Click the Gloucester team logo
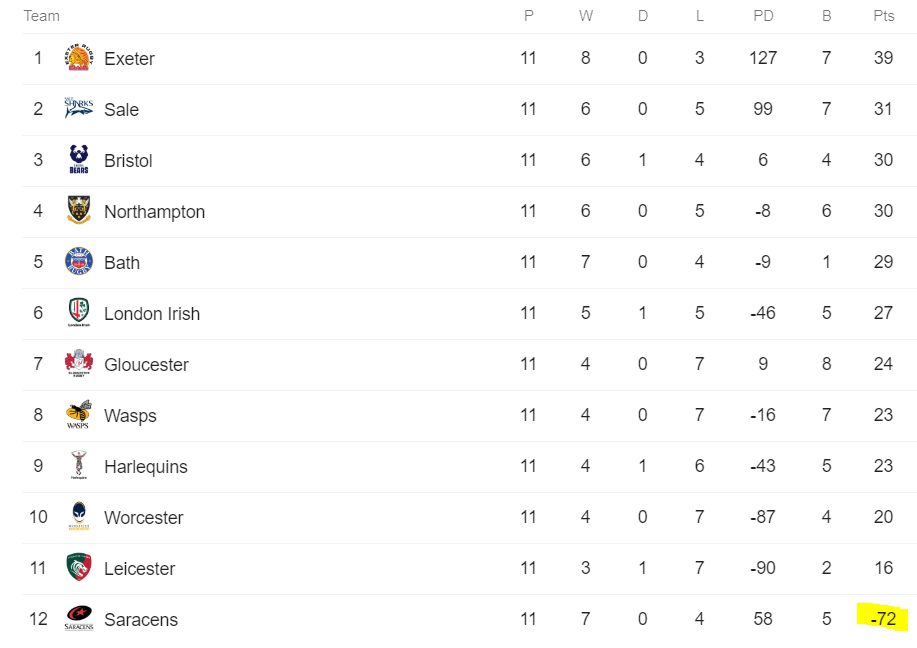 pyautogui.click(x=79, y=364)
